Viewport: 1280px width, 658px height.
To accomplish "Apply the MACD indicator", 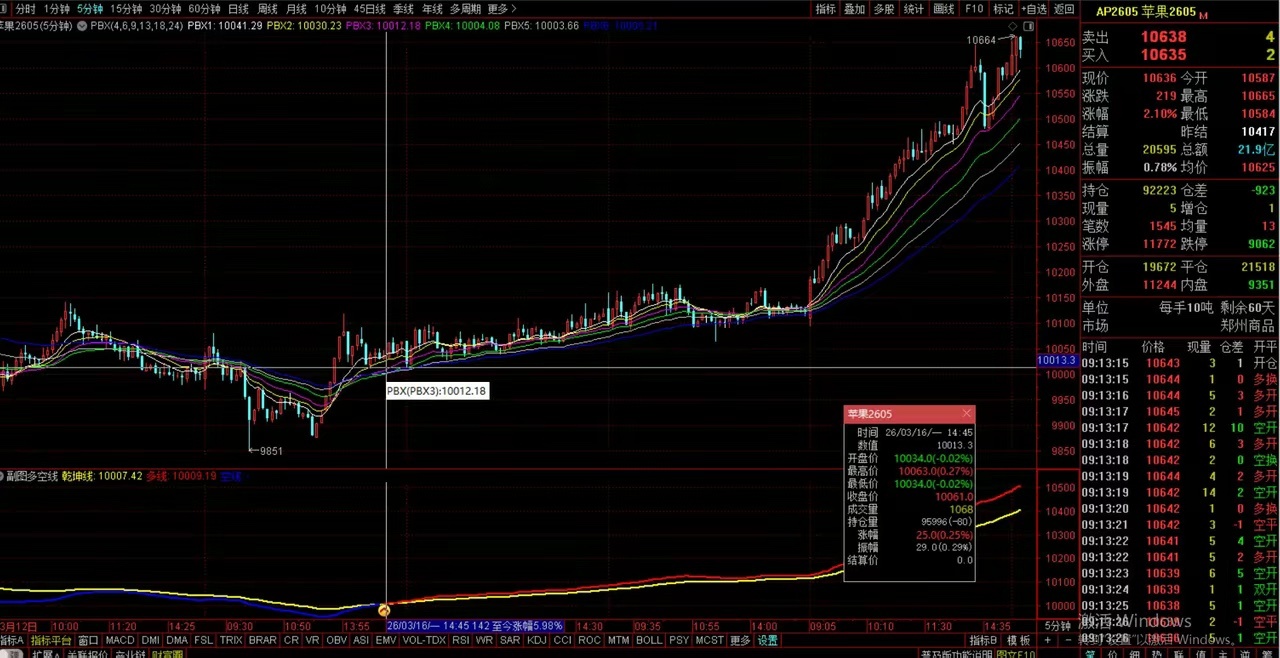I will click(120, 640).
